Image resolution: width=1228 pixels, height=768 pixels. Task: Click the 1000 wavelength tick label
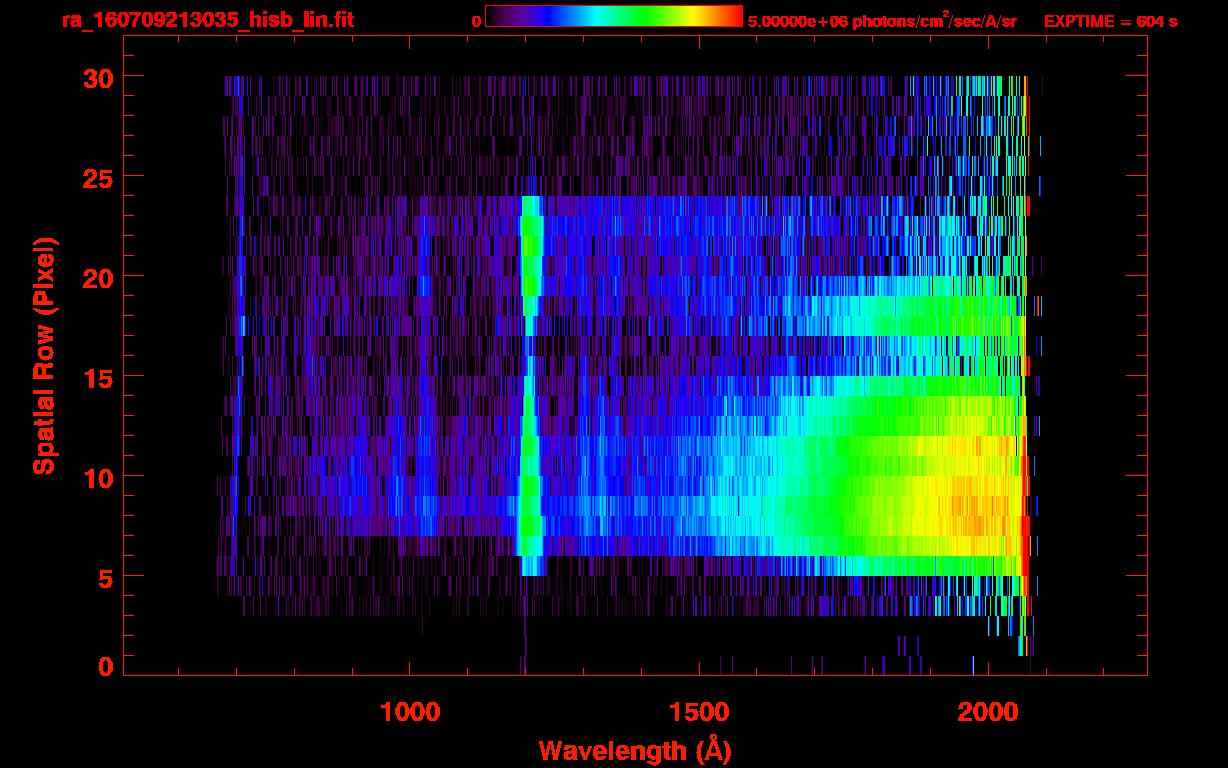point(410,712)
